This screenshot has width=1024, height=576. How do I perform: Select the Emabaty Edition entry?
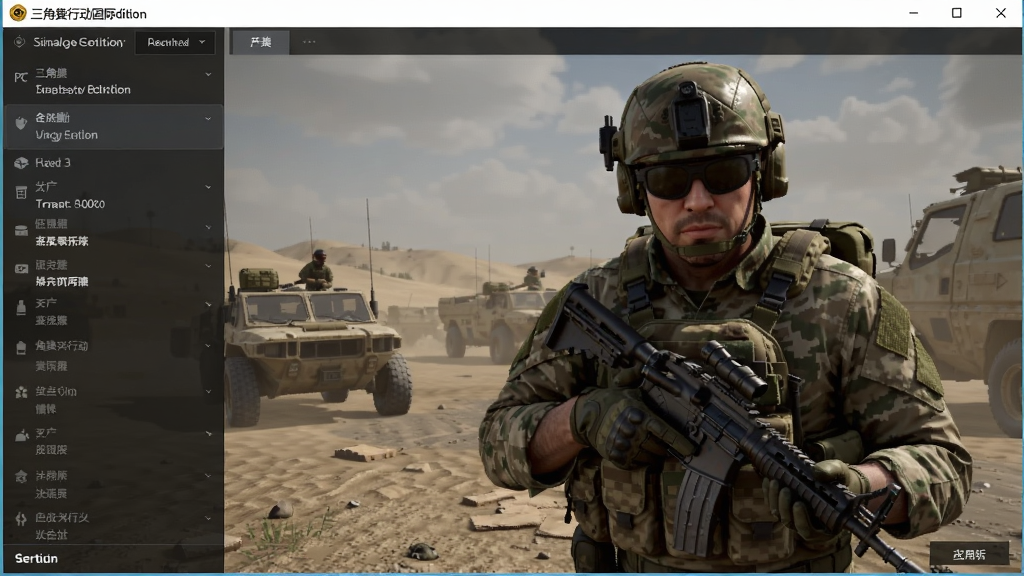click(x=114, y=82)
